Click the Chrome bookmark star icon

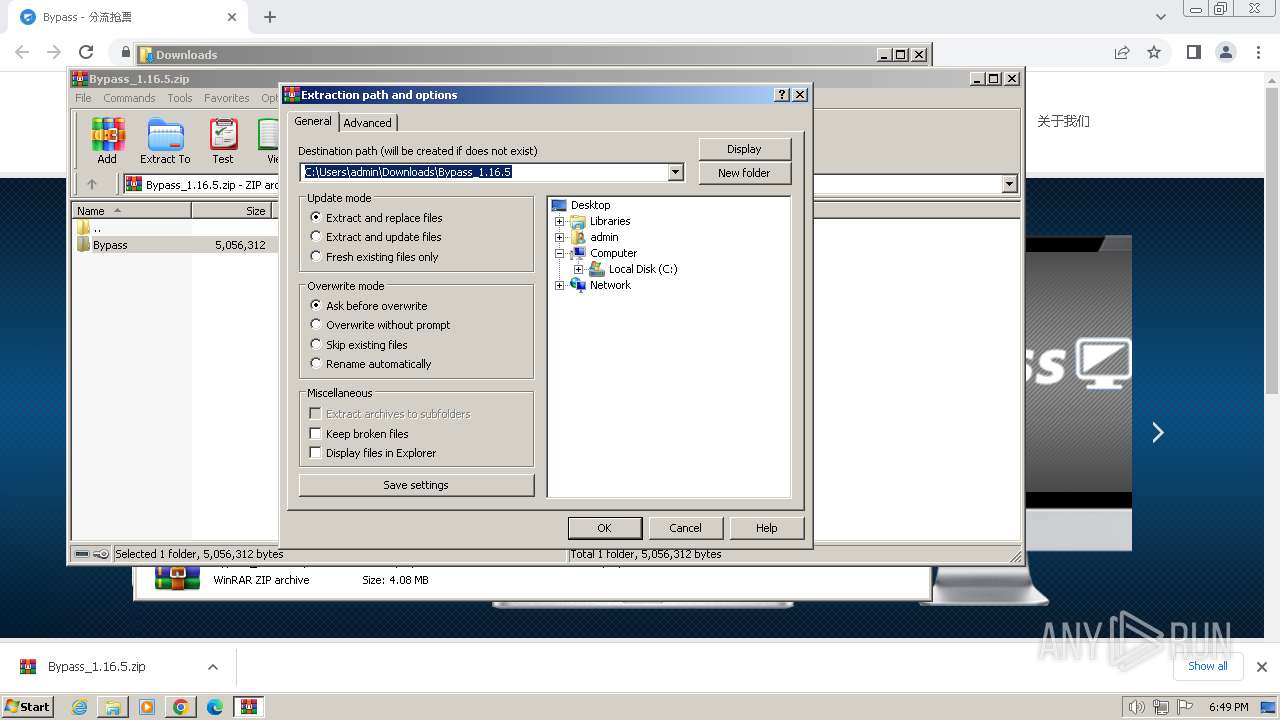tap(1154, 52)
